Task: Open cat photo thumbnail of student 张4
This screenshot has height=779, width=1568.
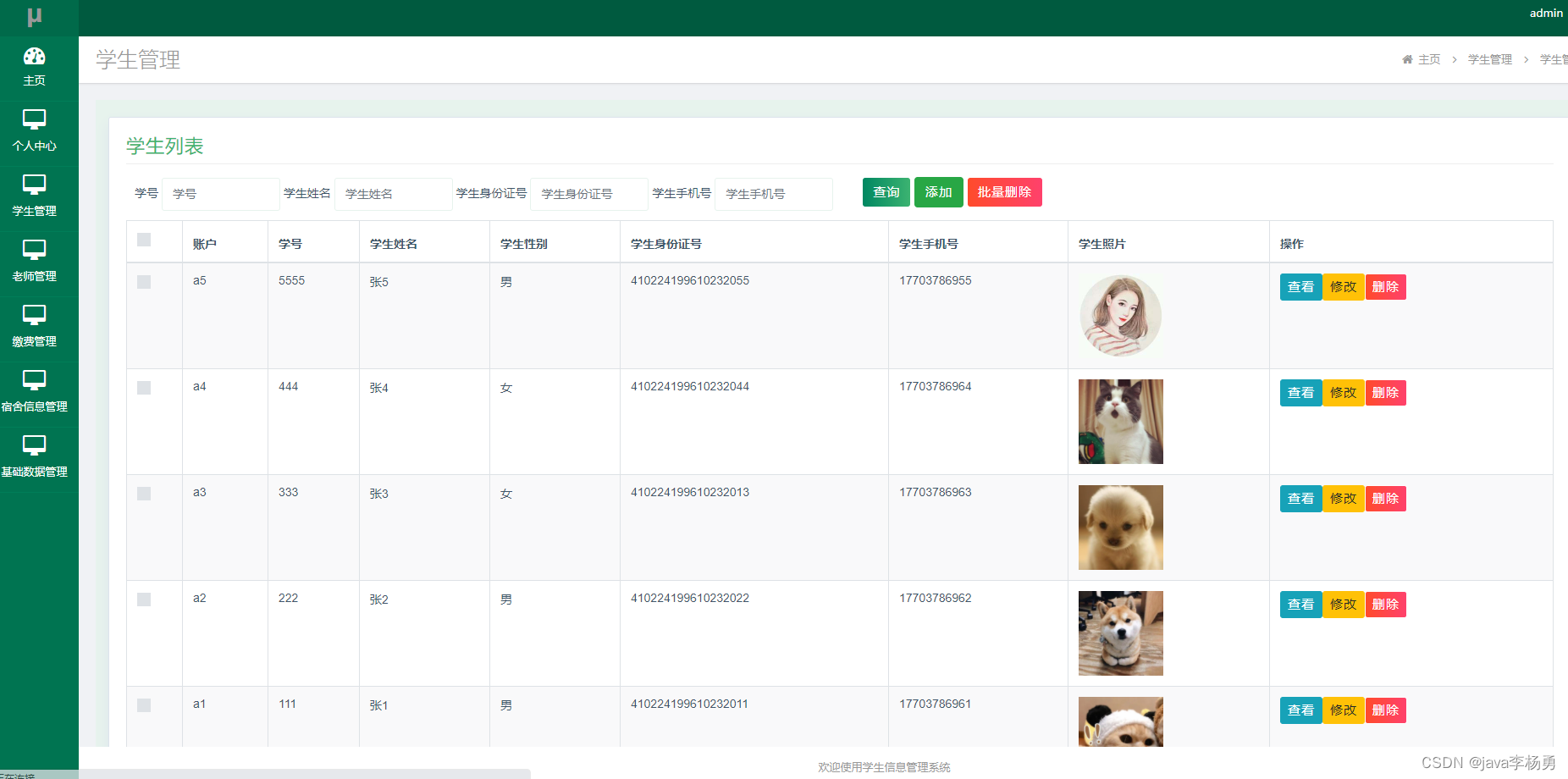Action: 1121,422
